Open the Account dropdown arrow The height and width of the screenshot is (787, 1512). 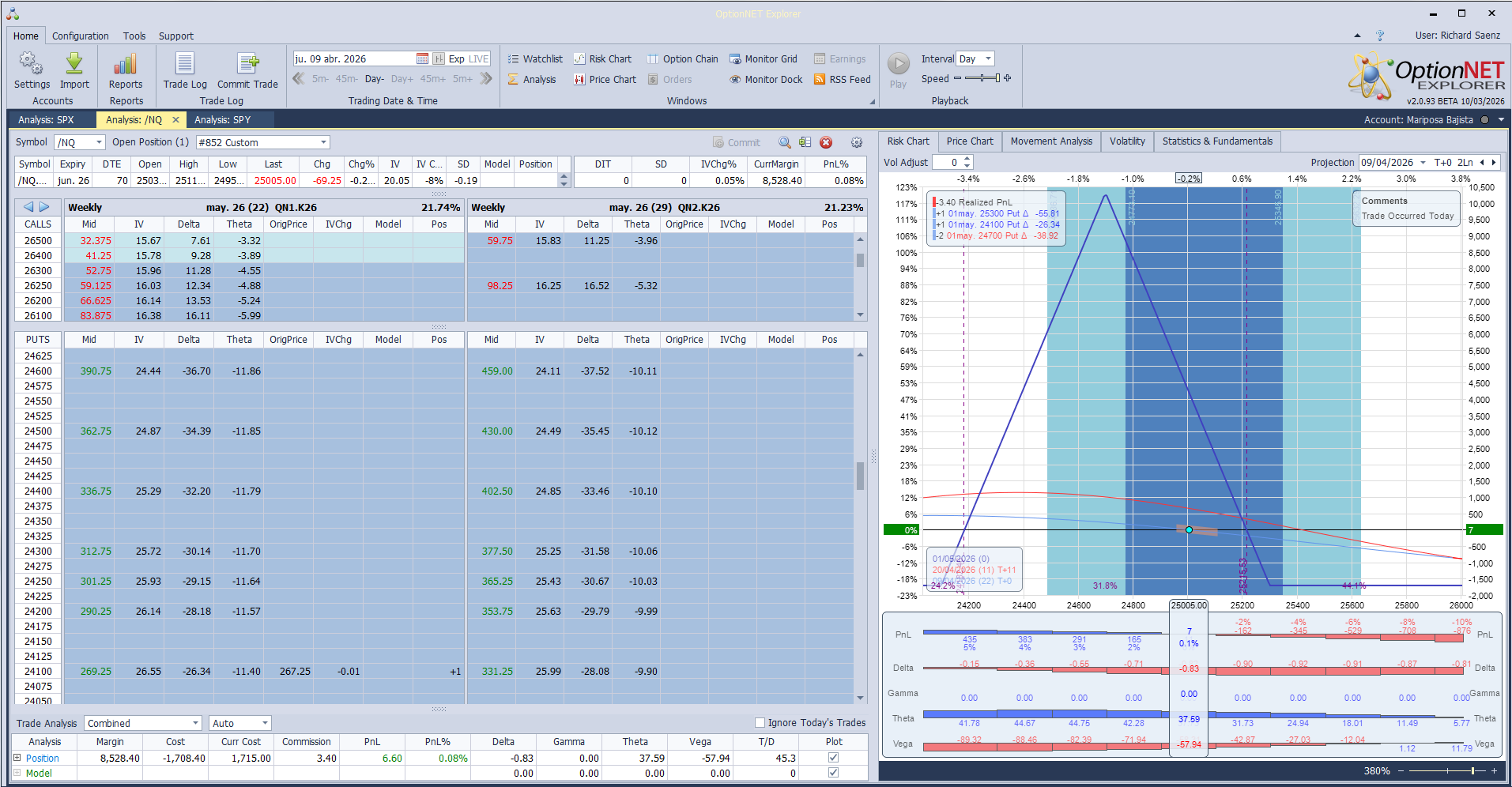[x=1501, y=120]
